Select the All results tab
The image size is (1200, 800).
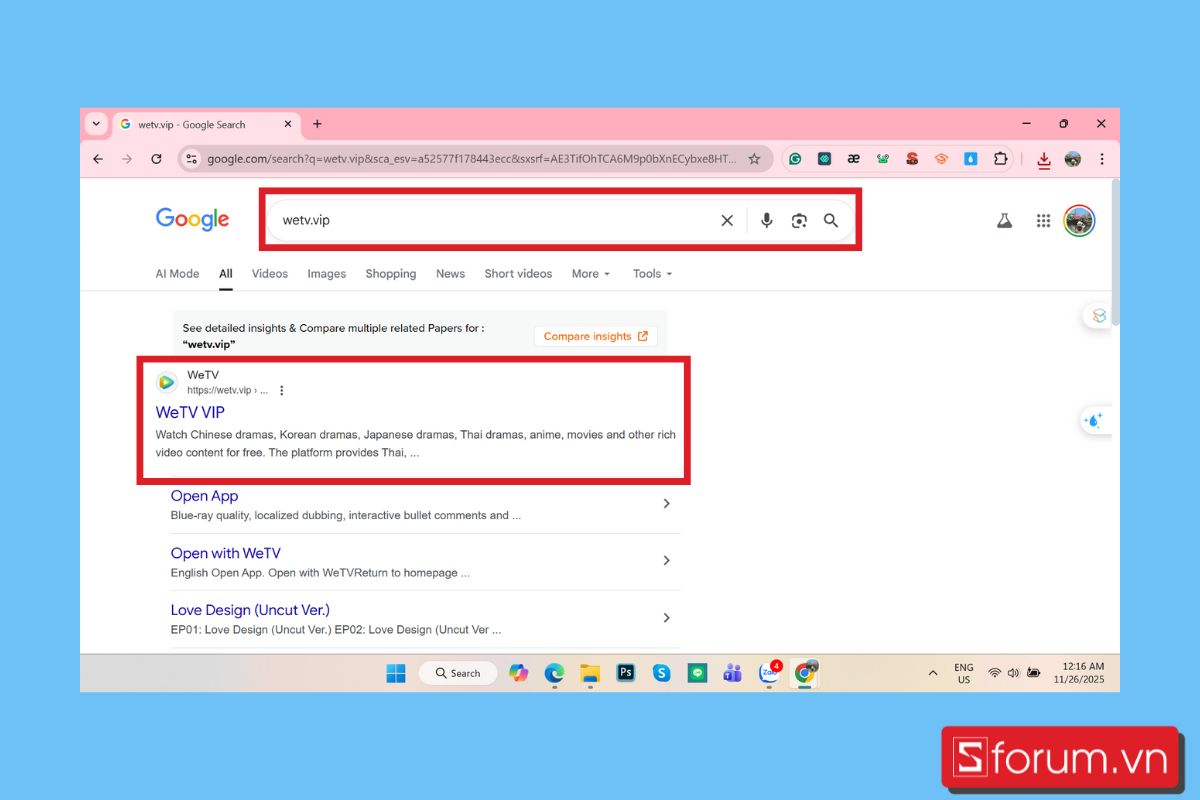click(x=226, y=274)
